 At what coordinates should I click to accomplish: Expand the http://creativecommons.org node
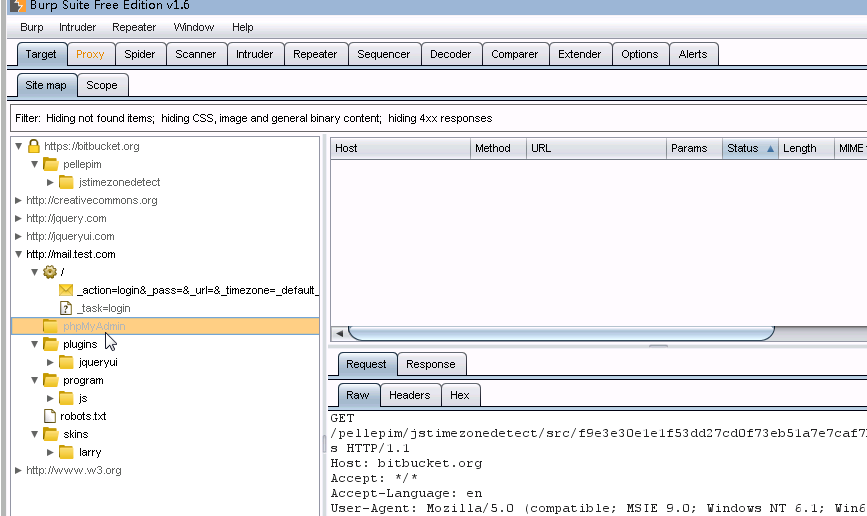coord(18,200)
